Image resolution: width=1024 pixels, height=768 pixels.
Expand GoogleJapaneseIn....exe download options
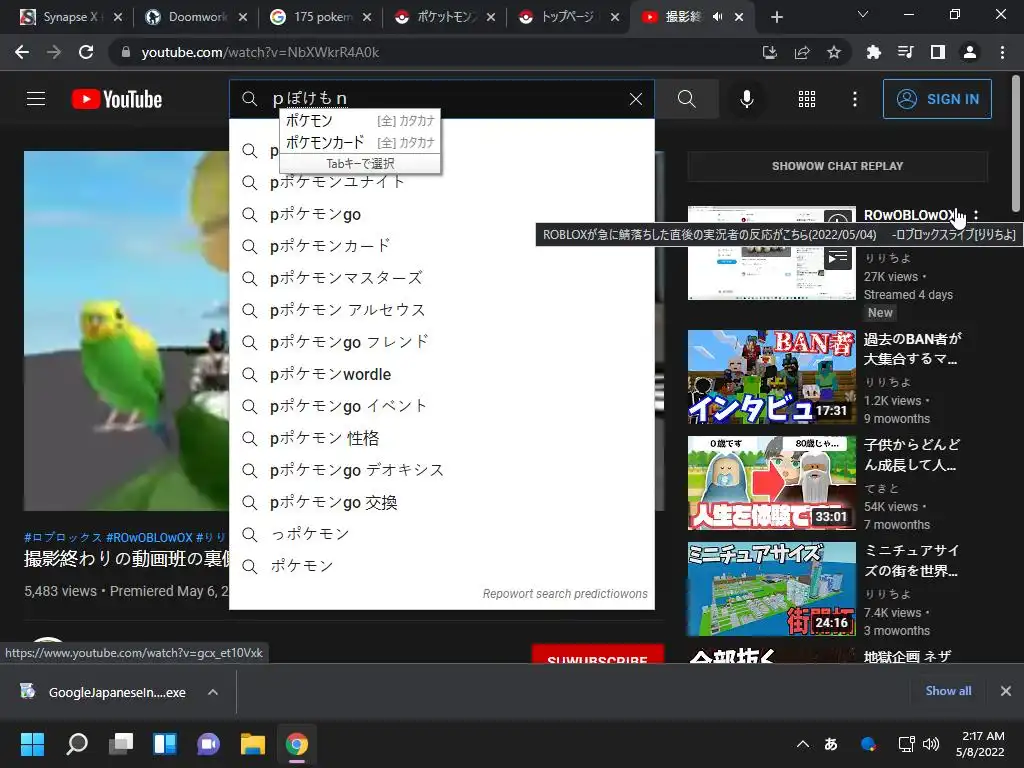click(213, 692)
